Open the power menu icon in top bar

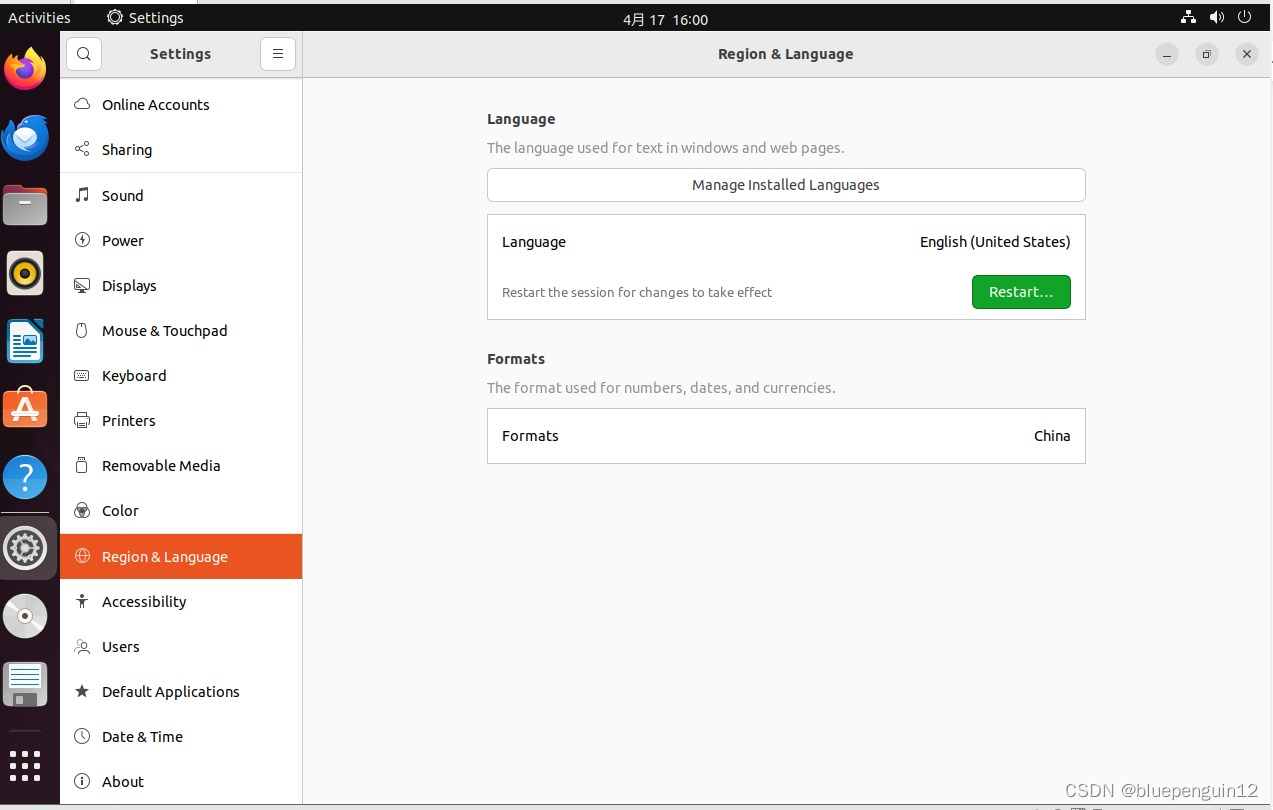click(x=1245, y=17)
